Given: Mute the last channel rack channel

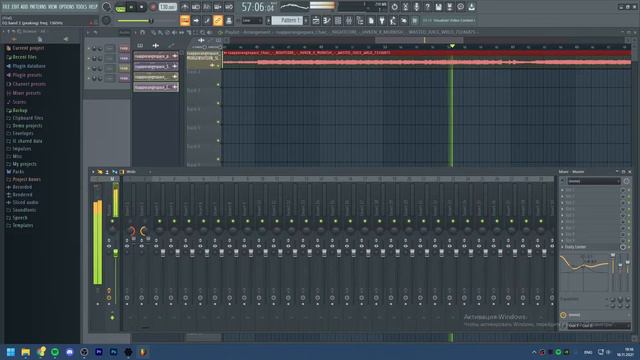Looking at the screenshot, I should (x=89, y=78).
